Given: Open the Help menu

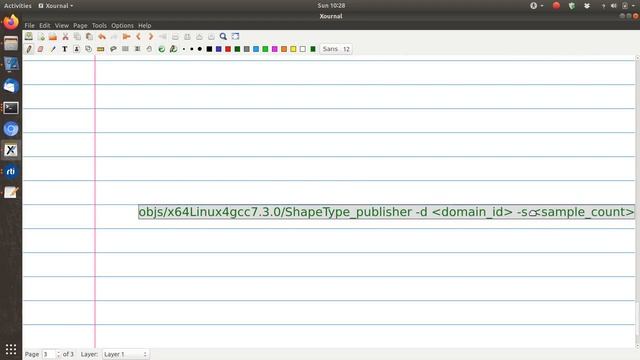Looking at the screenshot, I should pyautogui.click(x=144, y=25).
